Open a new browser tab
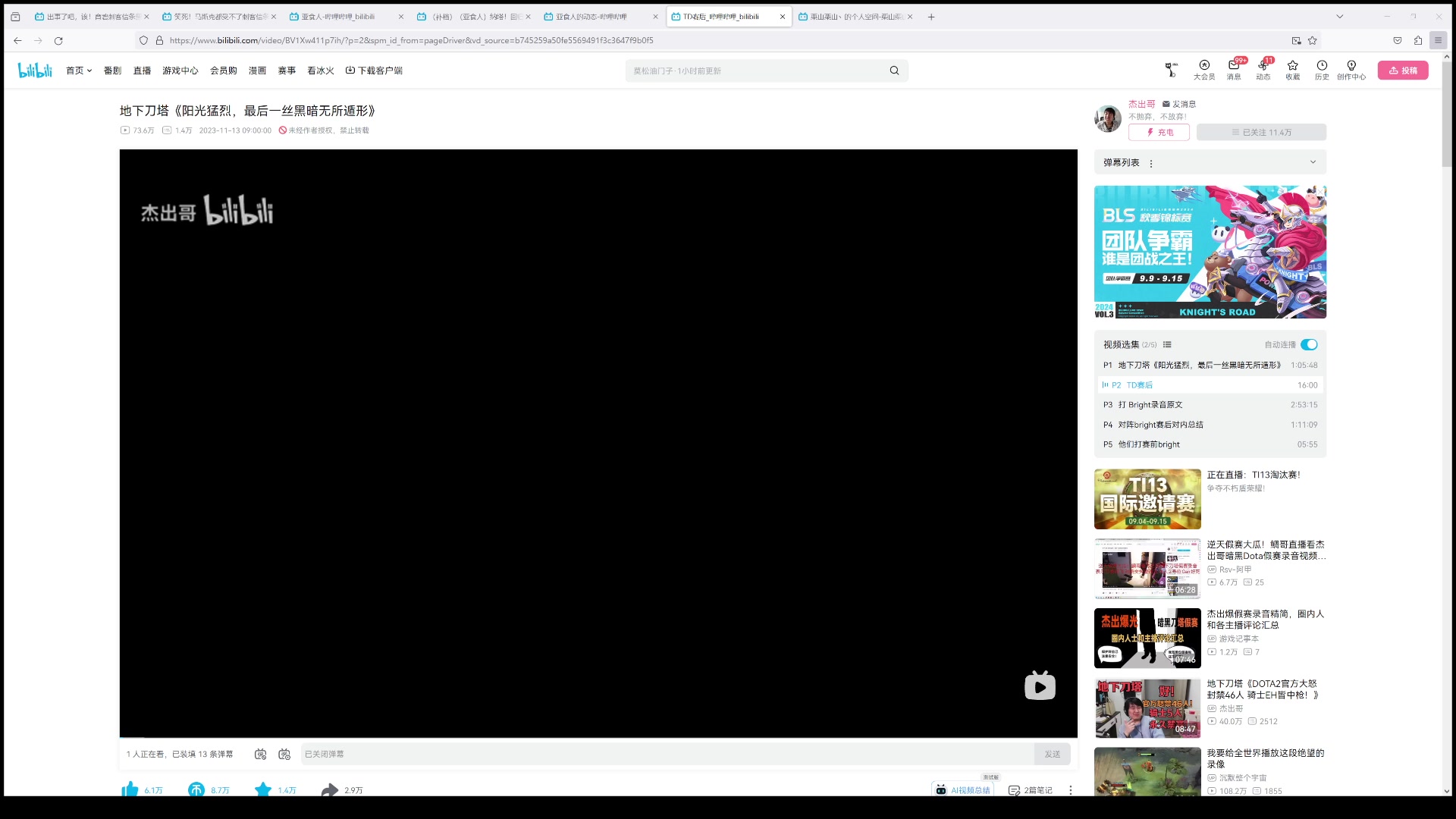This screenshot has height=819, width=1456. point(931,17)
